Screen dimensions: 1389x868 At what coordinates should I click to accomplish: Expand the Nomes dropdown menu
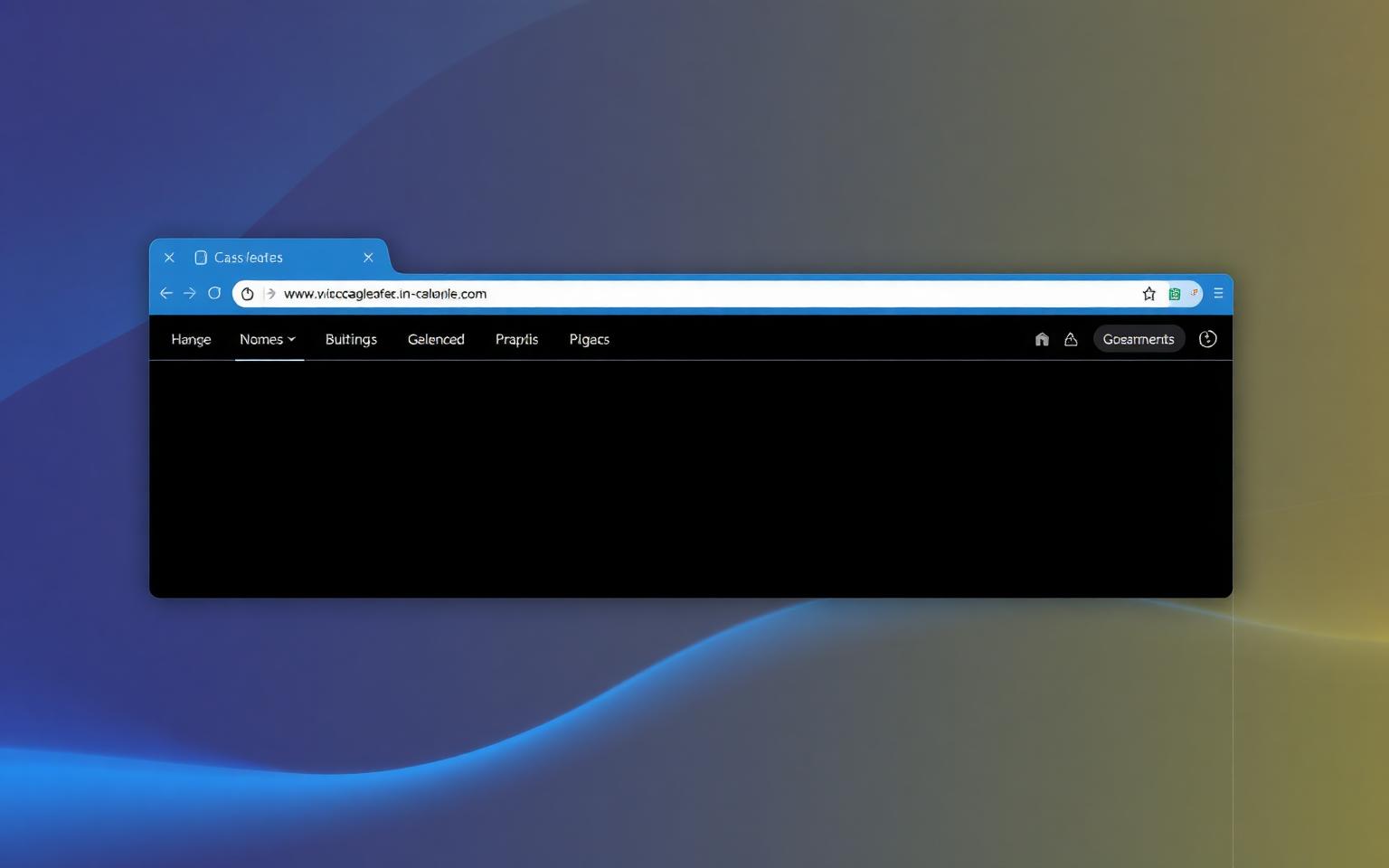[268, 339]
